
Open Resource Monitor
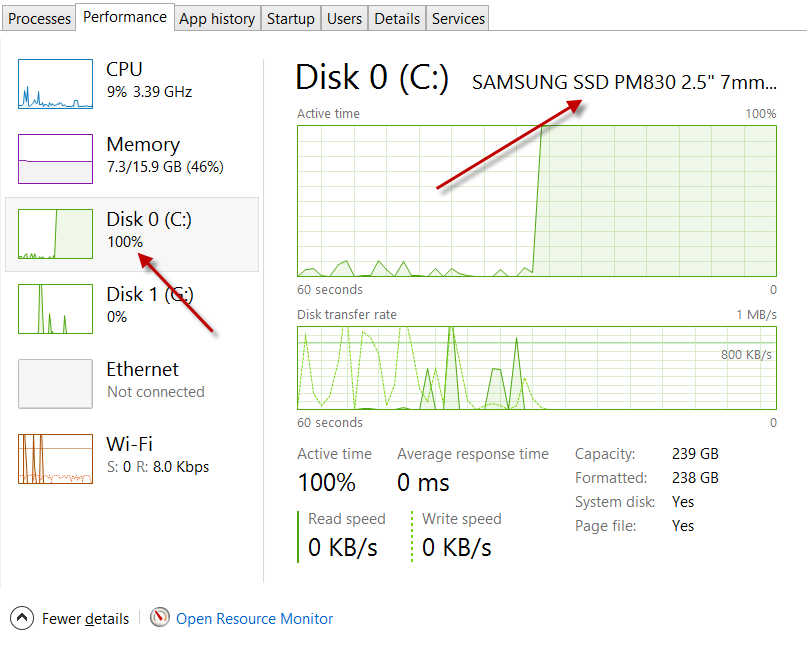tap(254, 618)
